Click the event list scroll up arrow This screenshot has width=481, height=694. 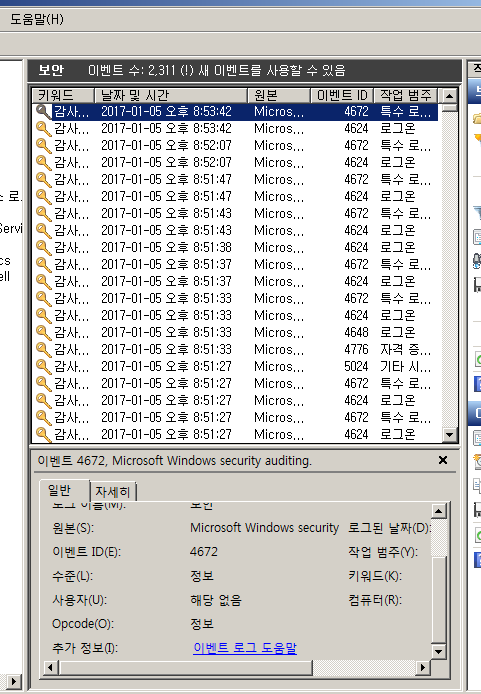tap(450, 95)
